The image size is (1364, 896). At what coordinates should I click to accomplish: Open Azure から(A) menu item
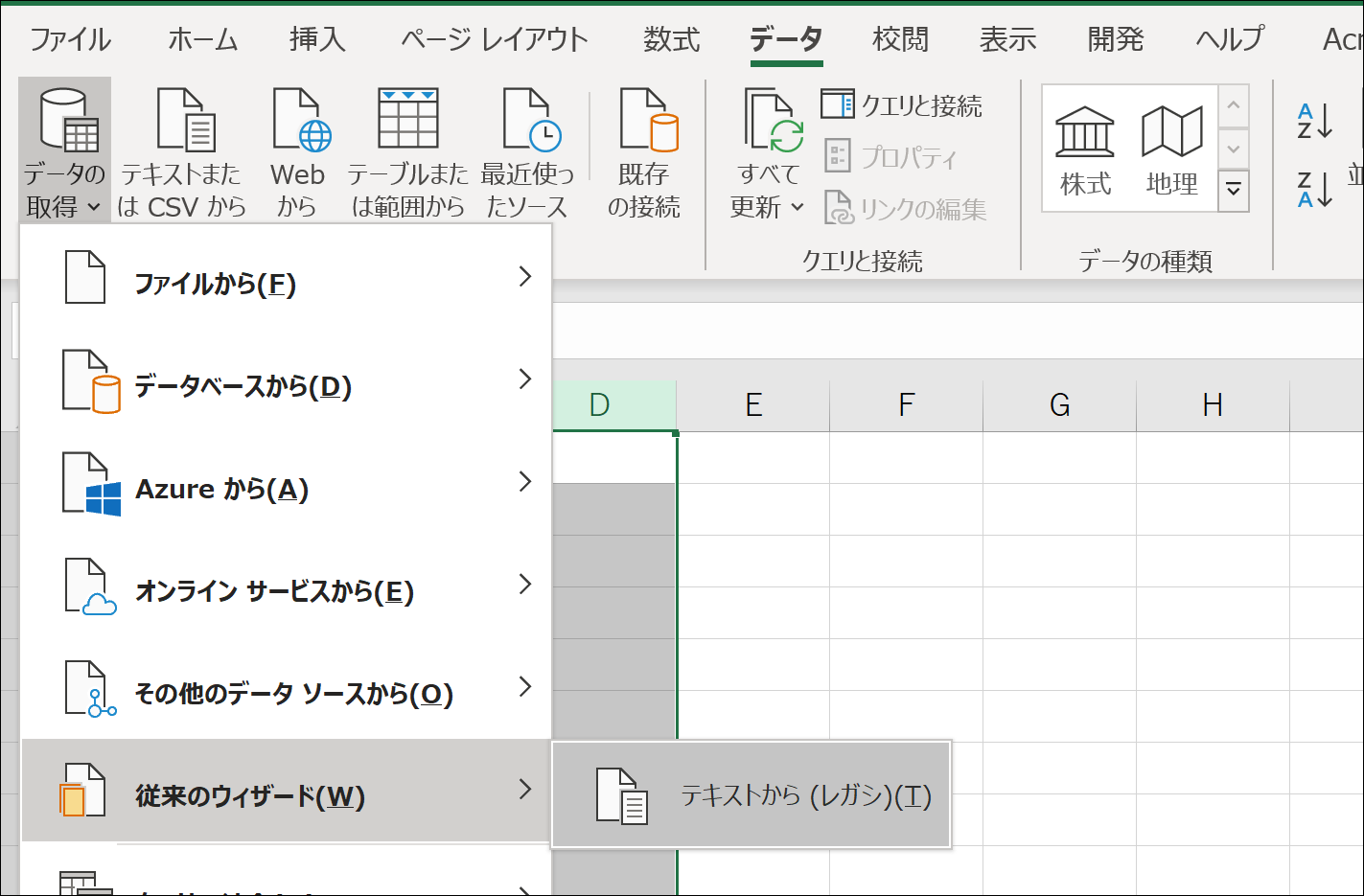[287, 483]
